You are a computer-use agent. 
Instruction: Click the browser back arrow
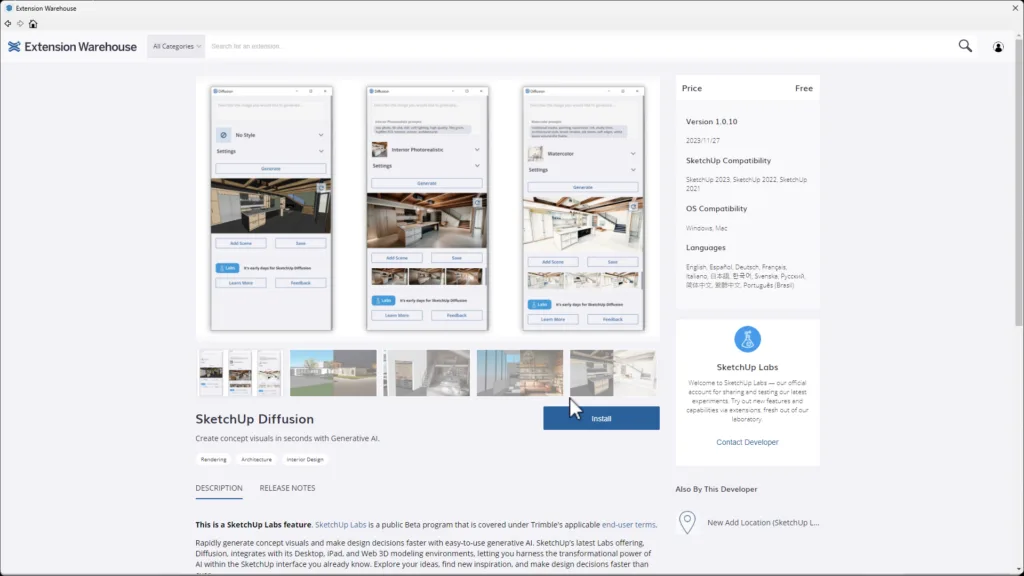coord(8,23)
